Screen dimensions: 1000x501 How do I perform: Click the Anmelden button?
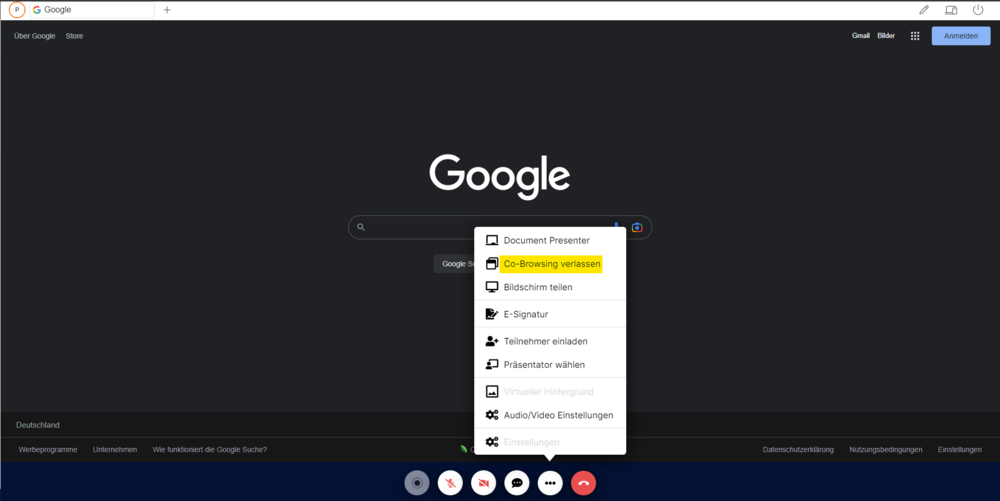(961, 36)
